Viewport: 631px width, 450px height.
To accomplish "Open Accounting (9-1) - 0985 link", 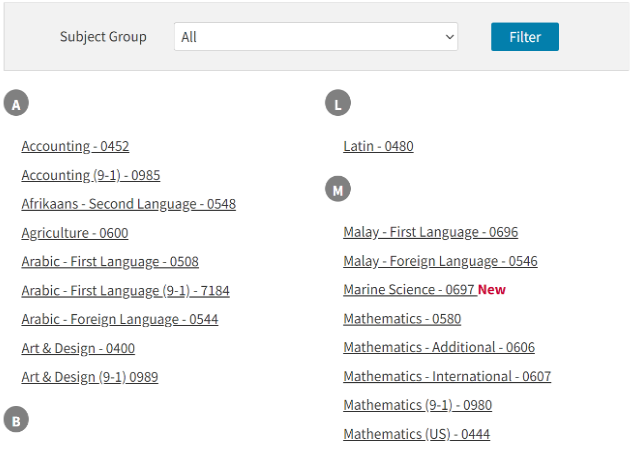I will click(x=91, y=175).
